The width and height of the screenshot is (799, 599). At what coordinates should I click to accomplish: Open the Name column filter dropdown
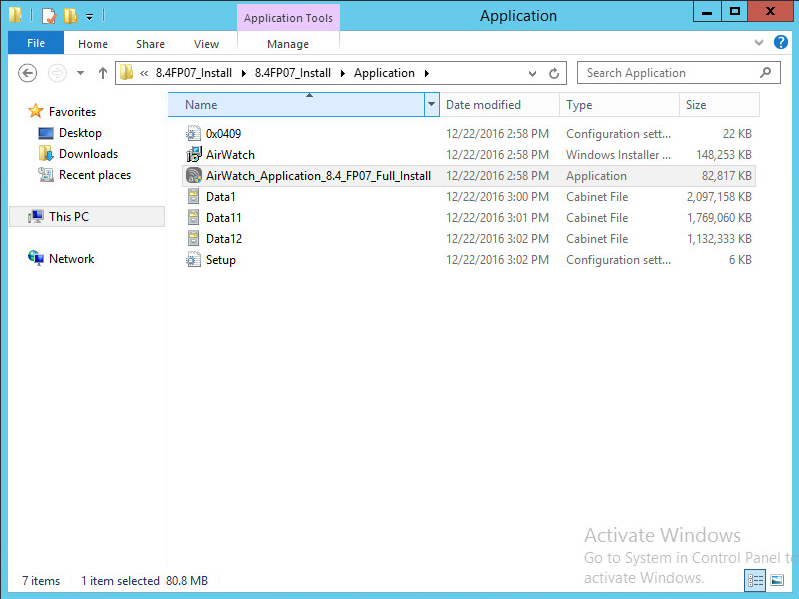point(431,104)
